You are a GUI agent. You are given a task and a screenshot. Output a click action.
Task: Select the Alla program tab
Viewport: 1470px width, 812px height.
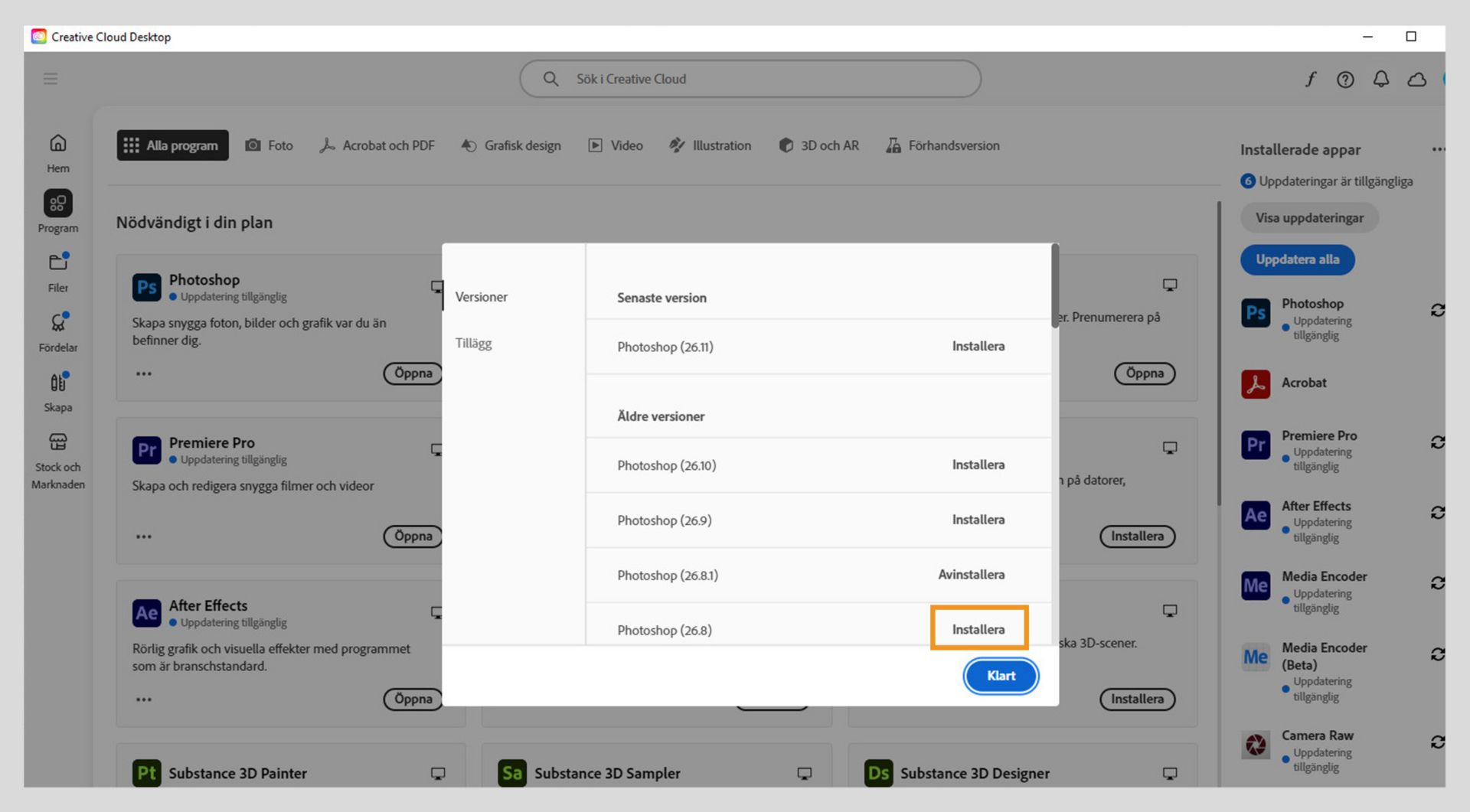(172, 145)
